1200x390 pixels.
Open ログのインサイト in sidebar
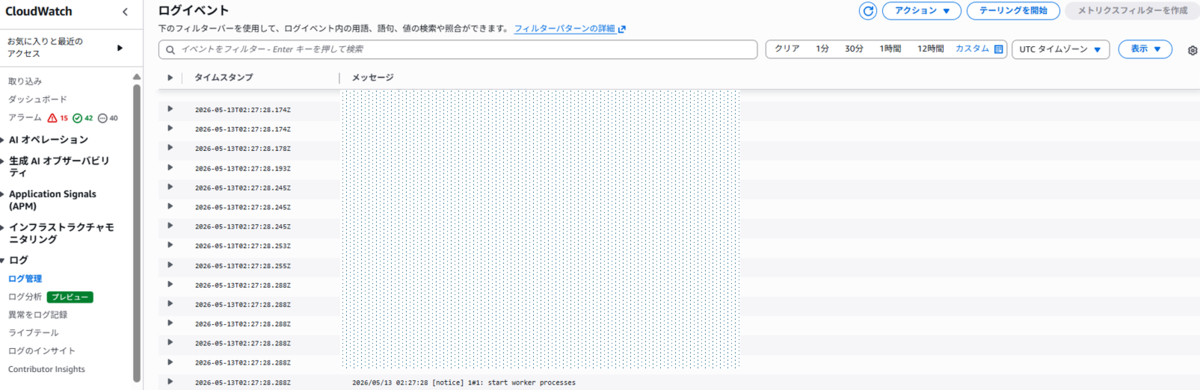(x=42, y=351)
